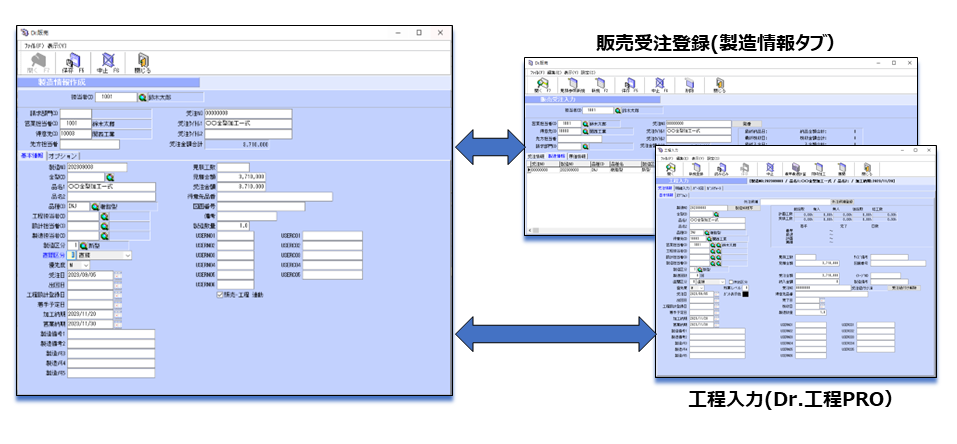This screenshot has width=957, height=444.
Task: Click lookup icon for 設計担当者CD in 製造情報作成
Action: (x=104, y=226)
